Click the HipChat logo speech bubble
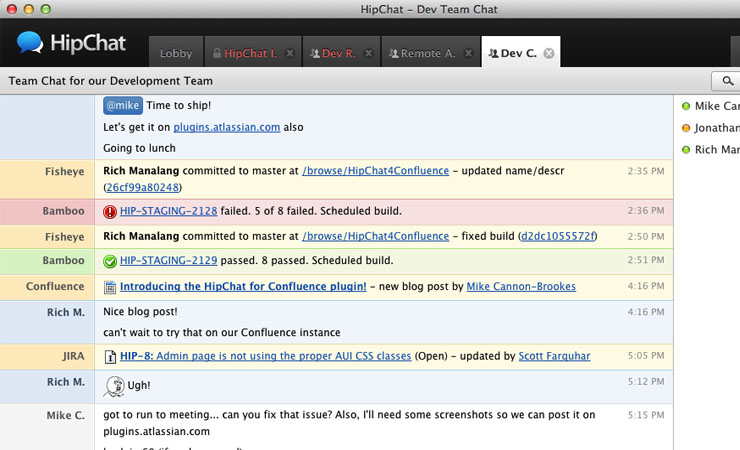 pos(31,42)
